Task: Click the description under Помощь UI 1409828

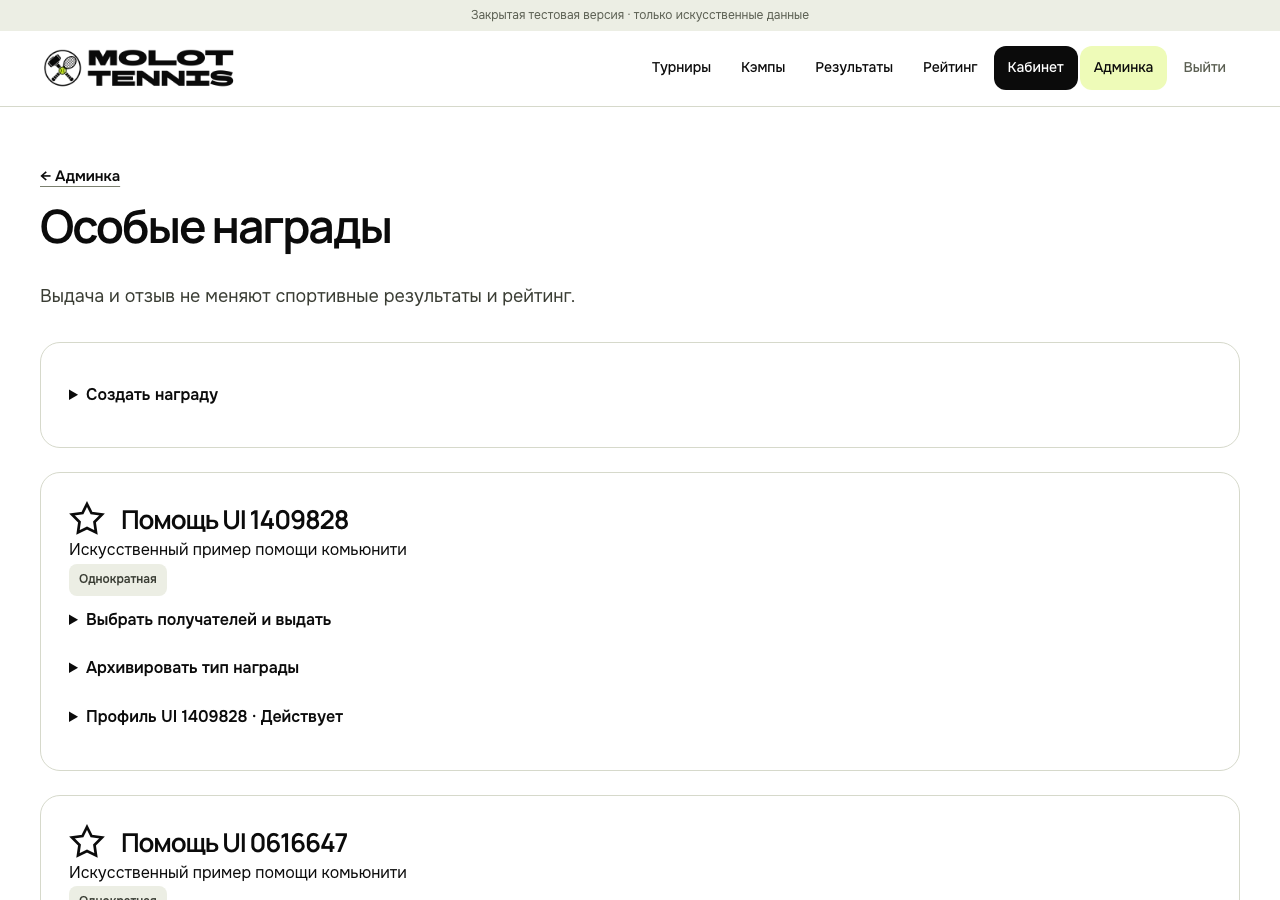Action: pyautogui.click(x=238, y=550)
